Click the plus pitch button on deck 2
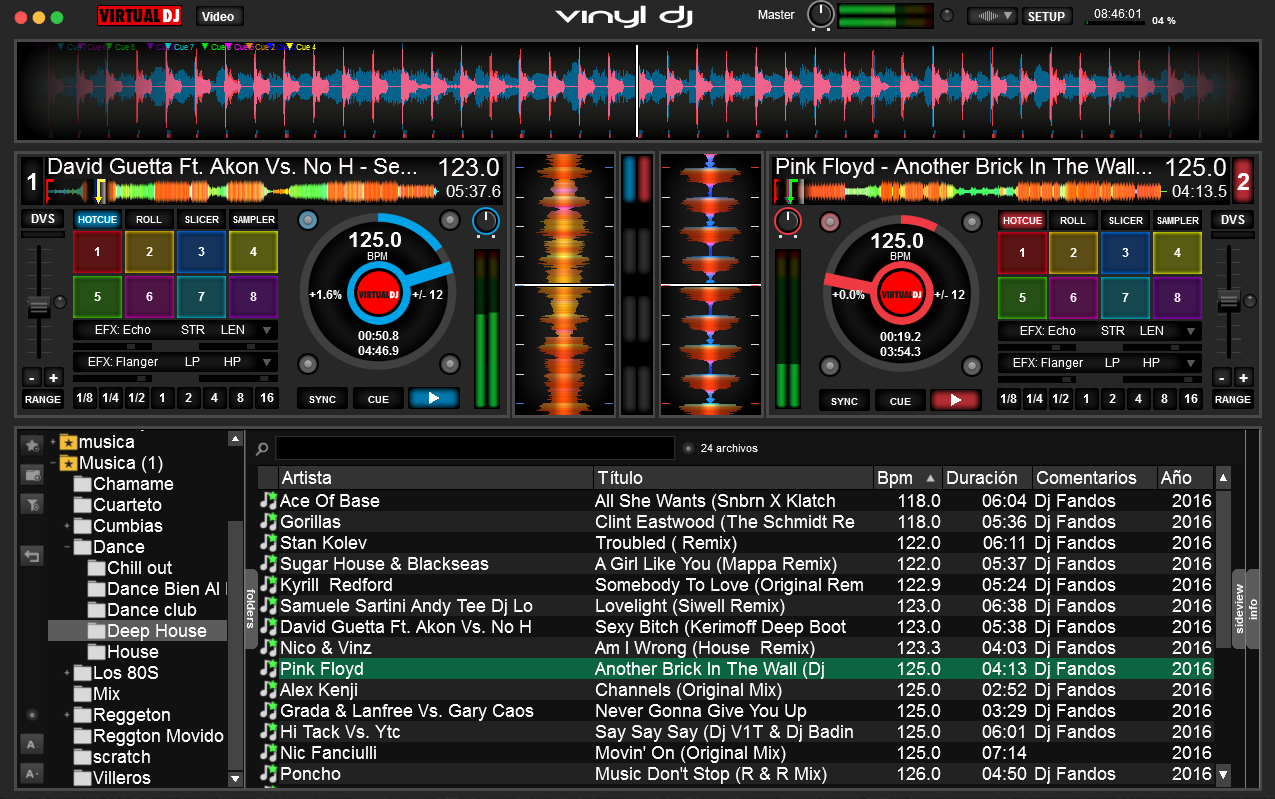 pyautogui.click(x=1243, y=378)
